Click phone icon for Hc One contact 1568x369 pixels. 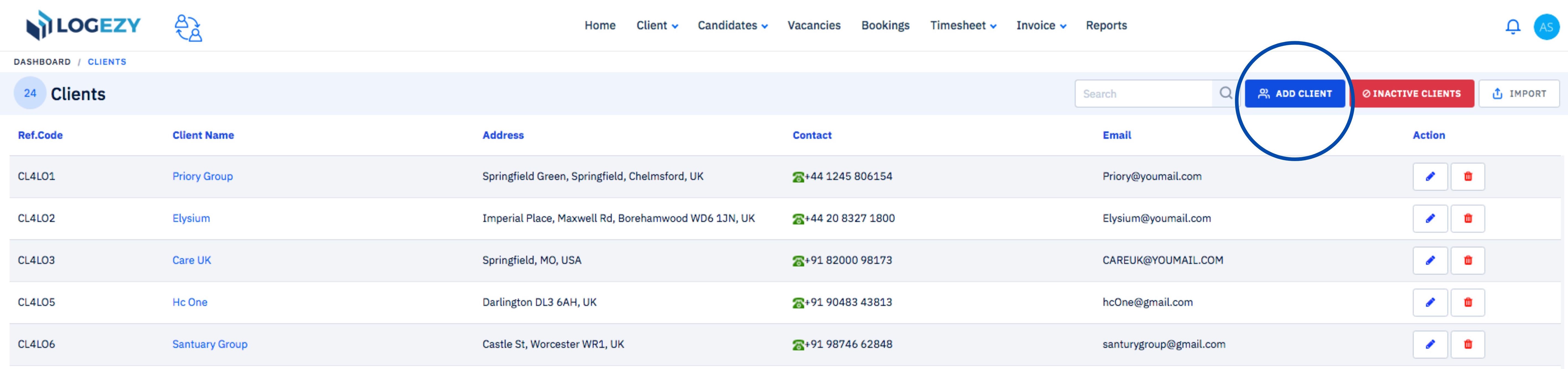798,303
